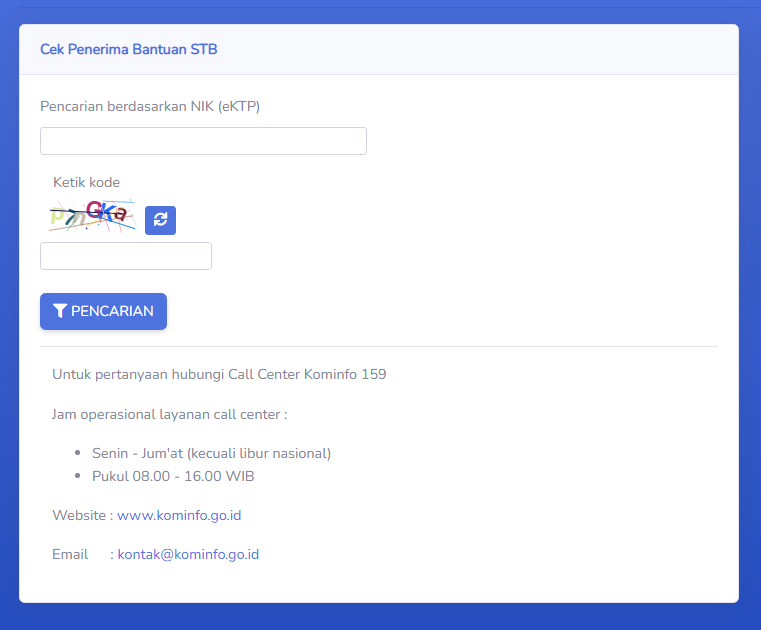This screenshot has height=630, width=761.
Task: Click the filter icon on PENCARIAN button
Action: [60, 311]
